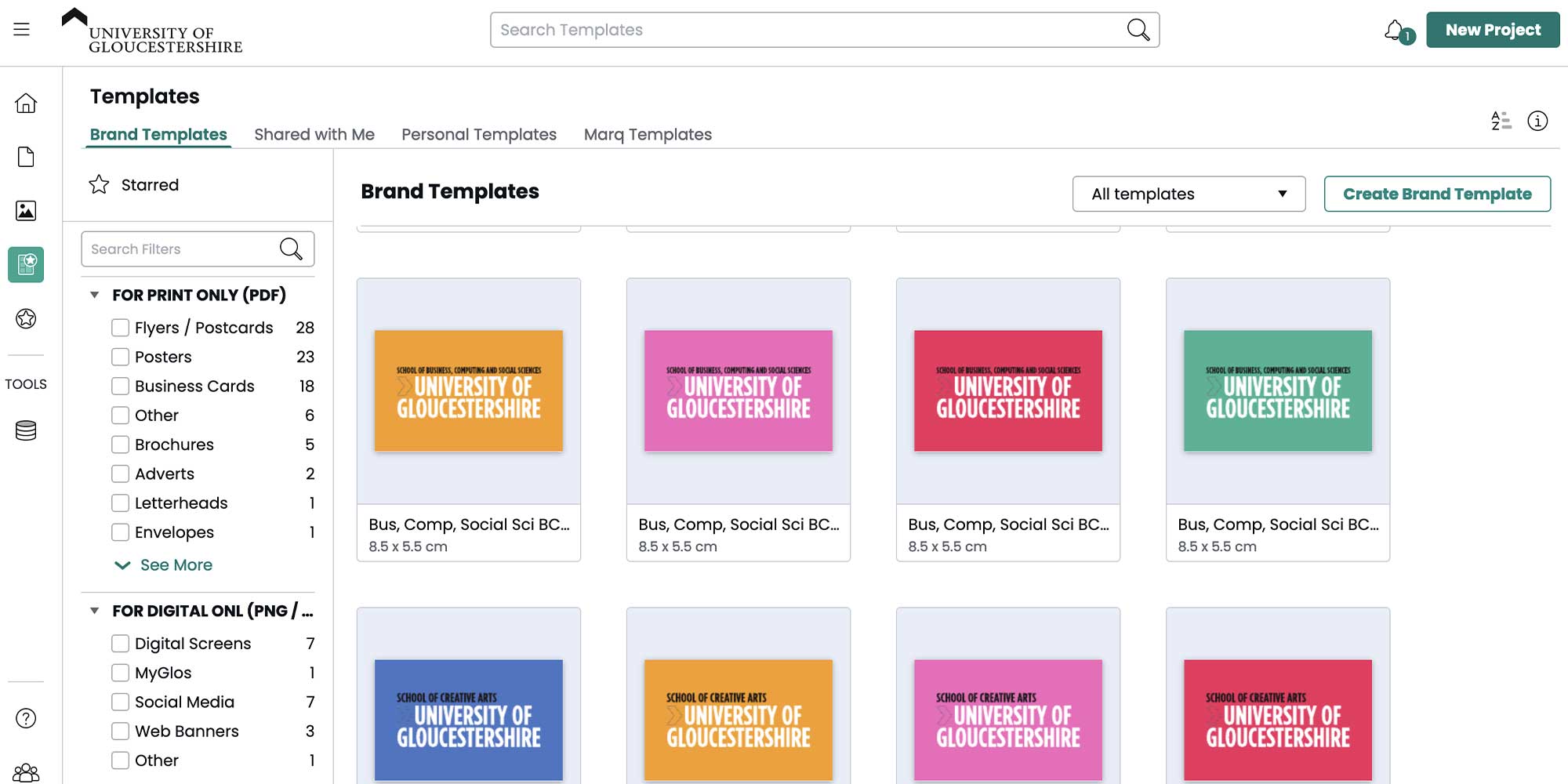
Task: Open Brand assets star-badge icon
Action: (x=26, y=318)
